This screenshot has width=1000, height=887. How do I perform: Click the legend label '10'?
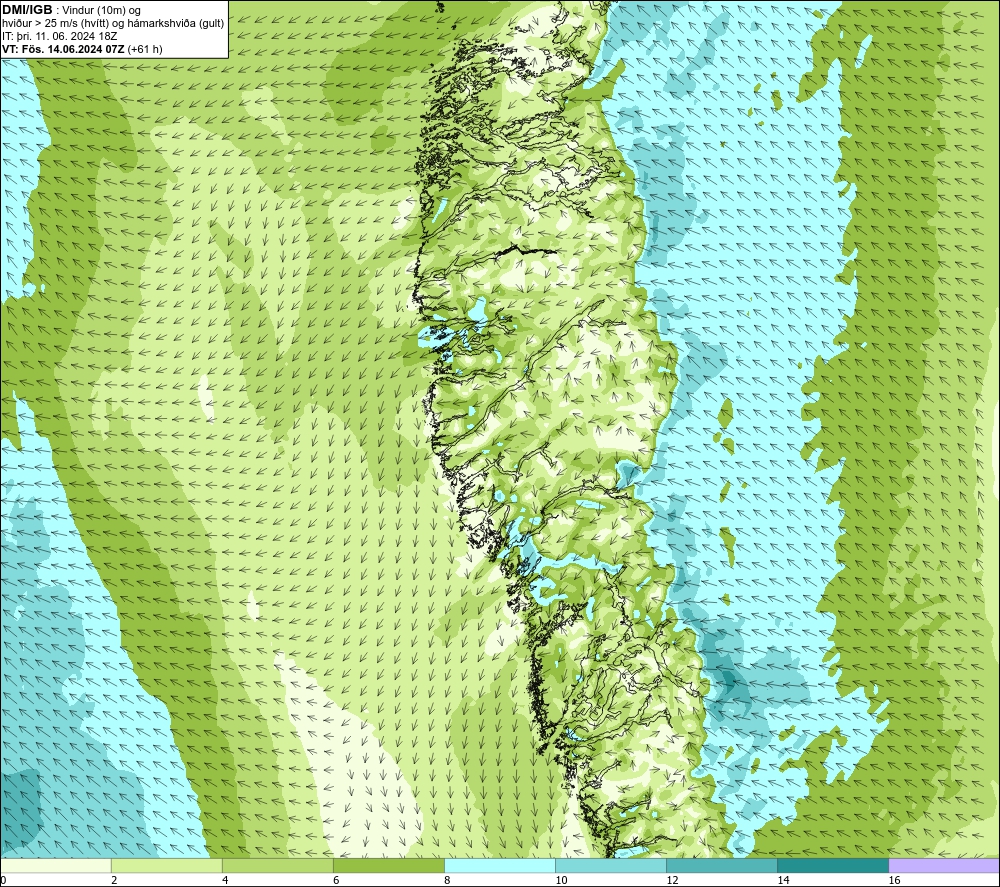[561, 880]
